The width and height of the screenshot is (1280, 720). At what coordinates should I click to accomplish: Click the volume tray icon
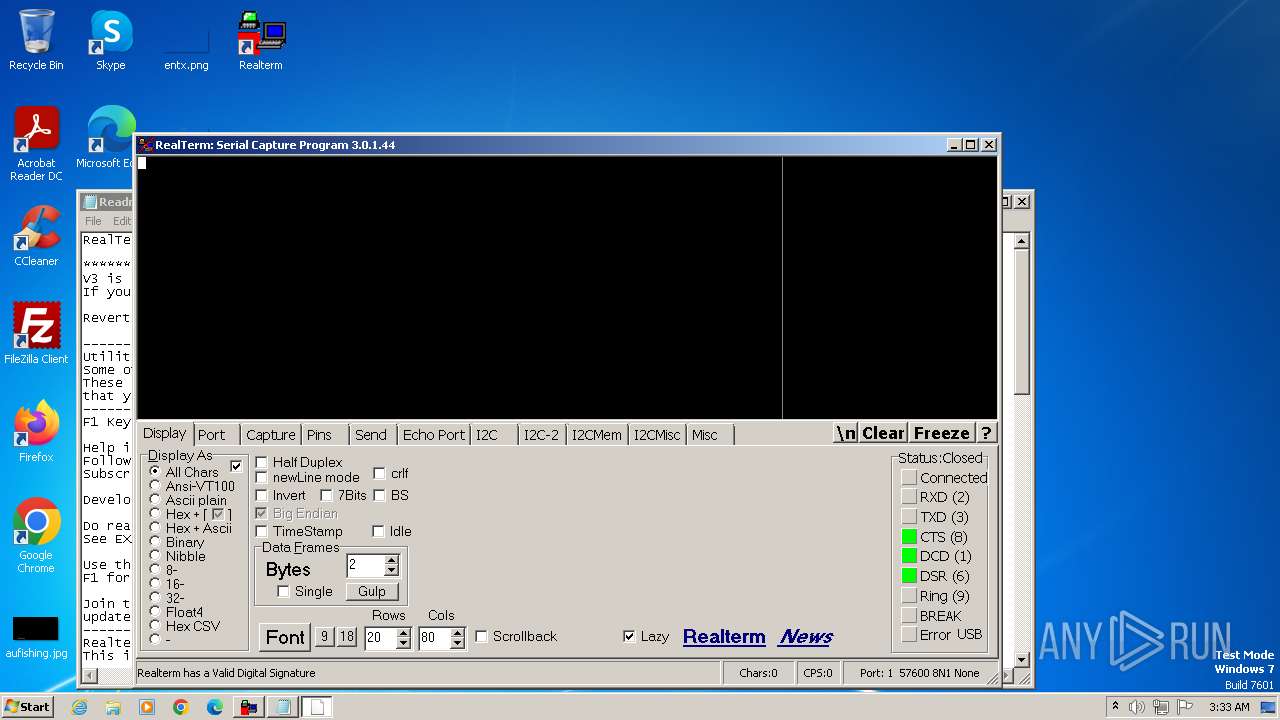(1137, 707)
